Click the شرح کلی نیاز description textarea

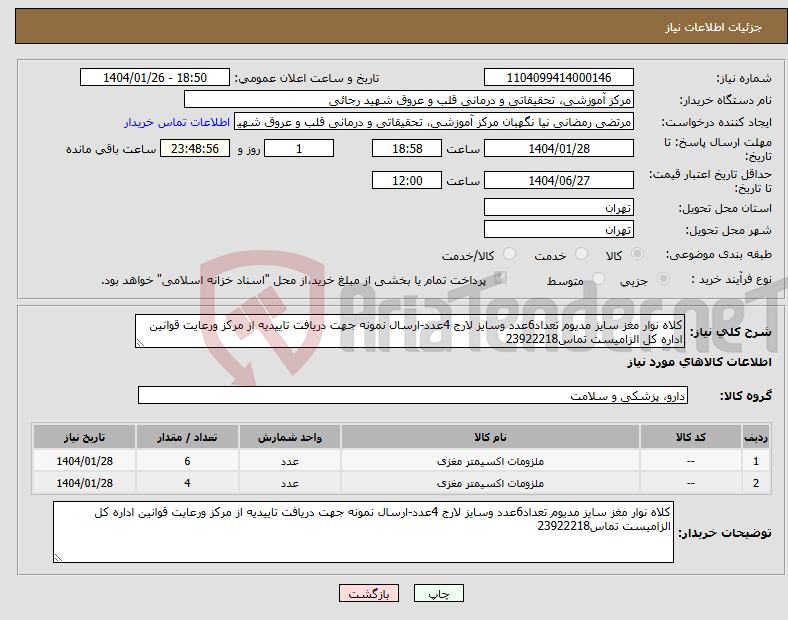(410, 332)
